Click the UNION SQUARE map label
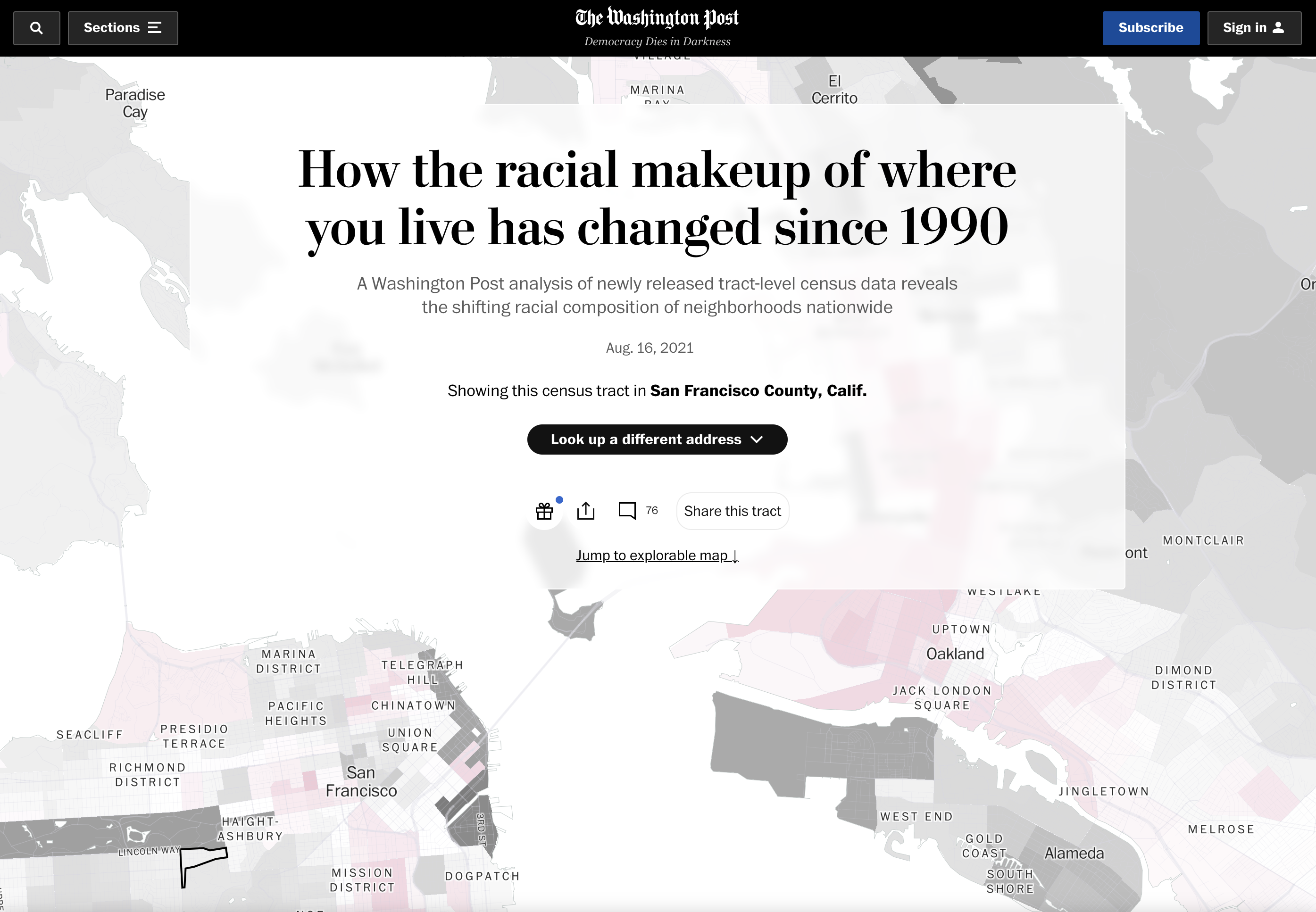This screenshot has height=912, width=1316. pos(410,740)
